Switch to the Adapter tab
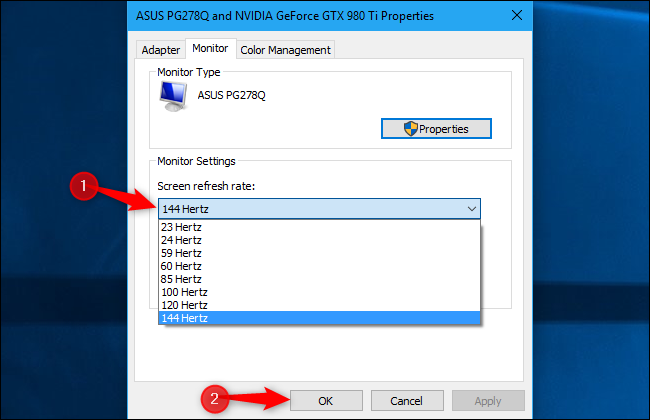650x420 pixels. pyautogui.click(x=161, y=50)
